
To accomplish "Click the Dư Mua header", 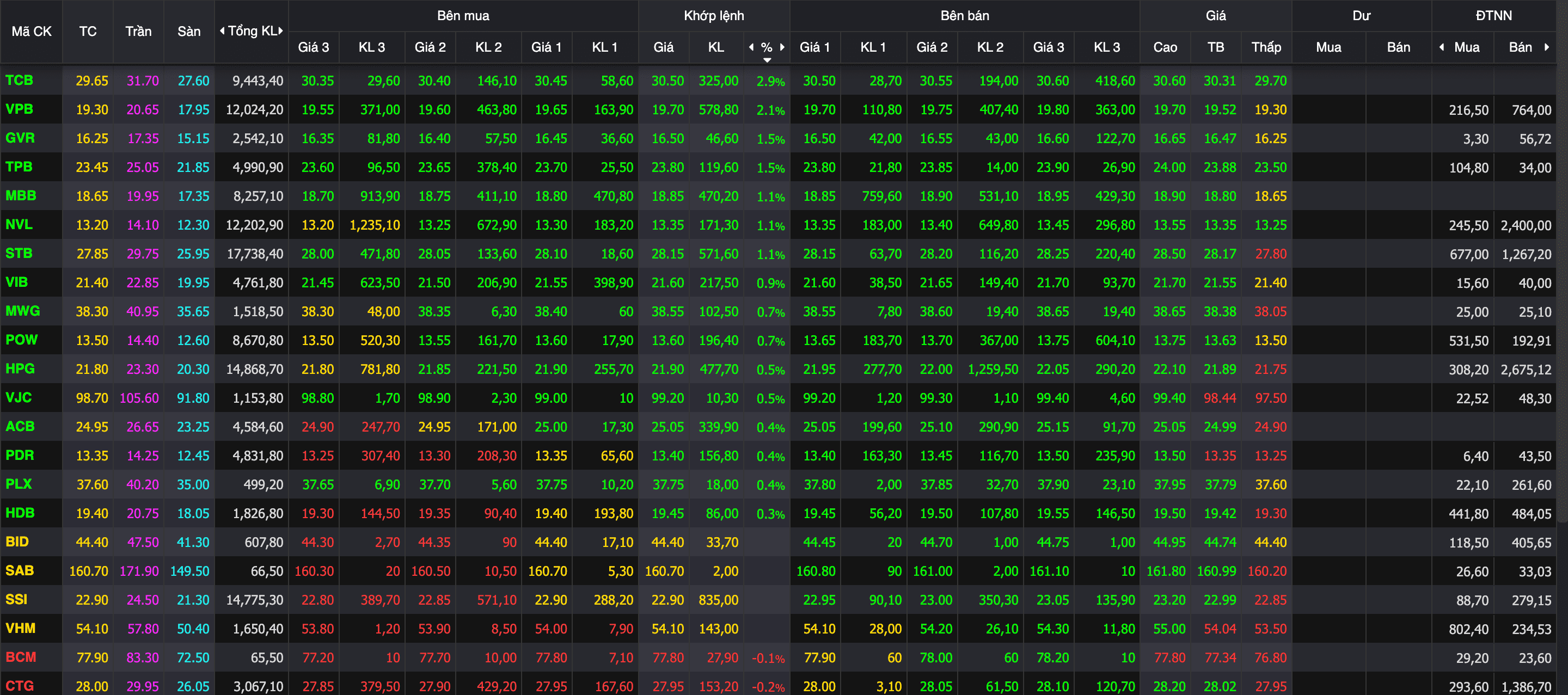I will (1328, 47).
